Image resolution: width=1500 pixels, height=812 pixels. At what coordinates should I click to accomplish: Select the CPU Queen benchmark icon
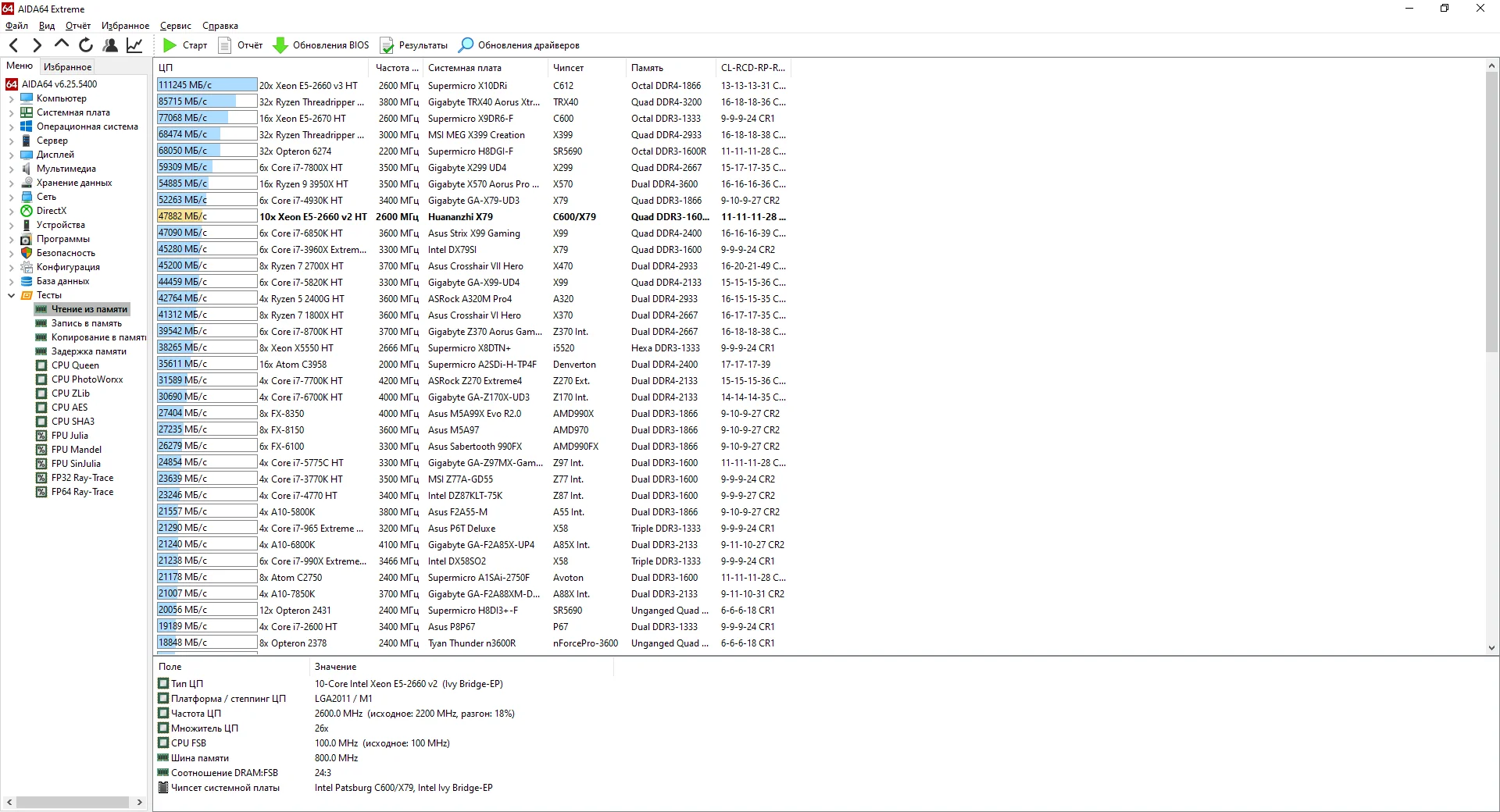(41, 365)
